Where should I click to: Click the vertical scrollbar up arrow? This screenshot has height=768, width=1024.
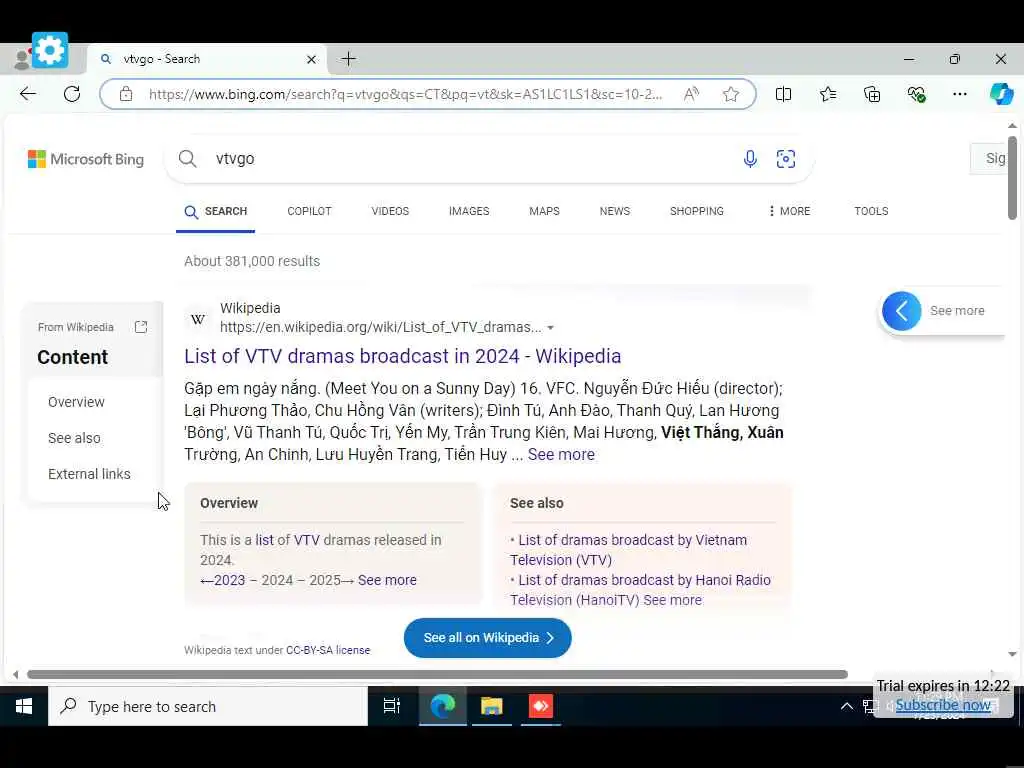pyautogui.click(x=1012, y=125)
